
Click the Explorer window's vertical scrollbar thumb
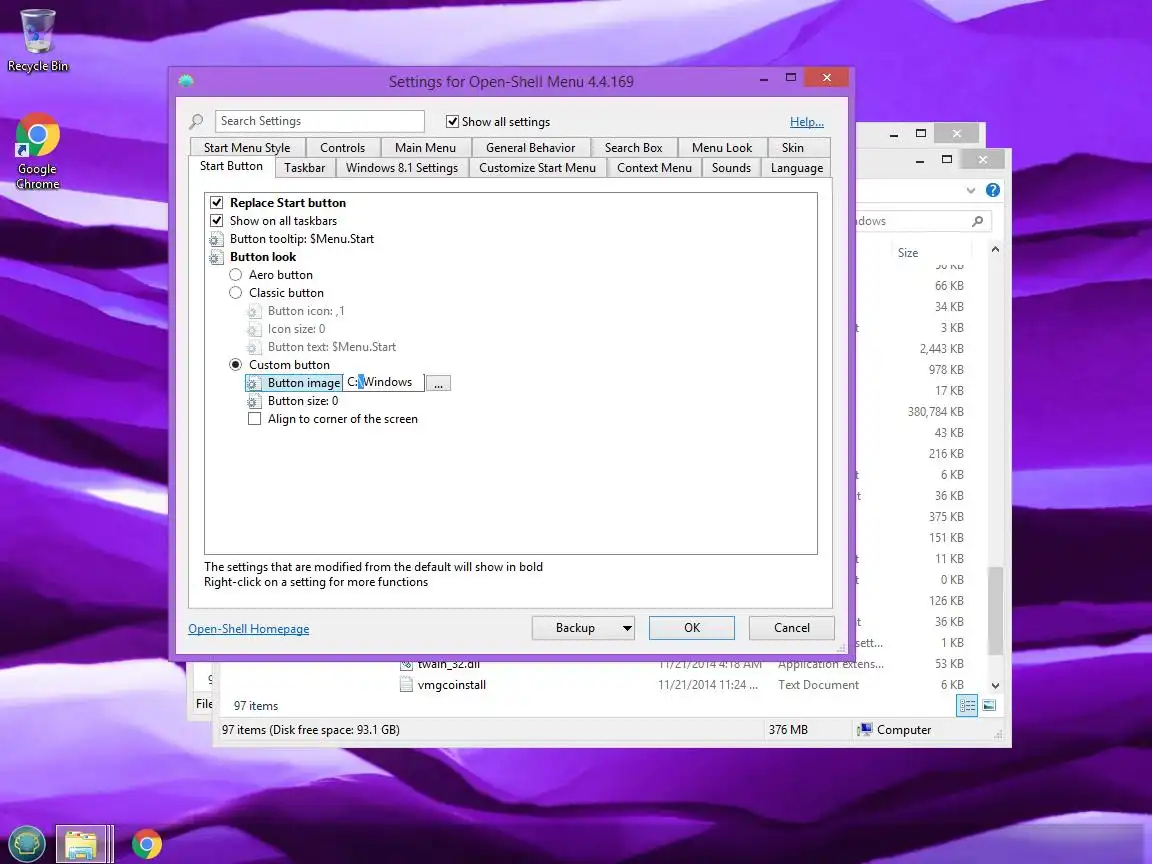(995, 610)
